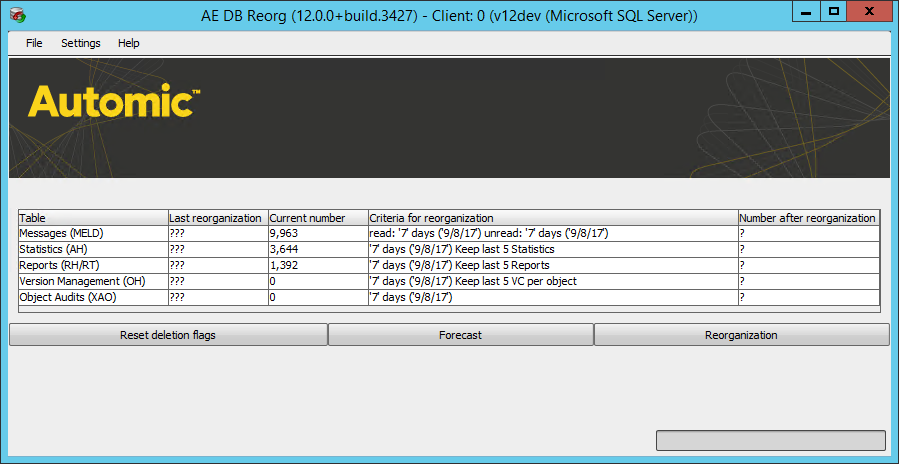The width and height of the screenshot is (899, 464).
Task: Click the Number after reorganization cell for Reports
Action: [x=809, y=266]
